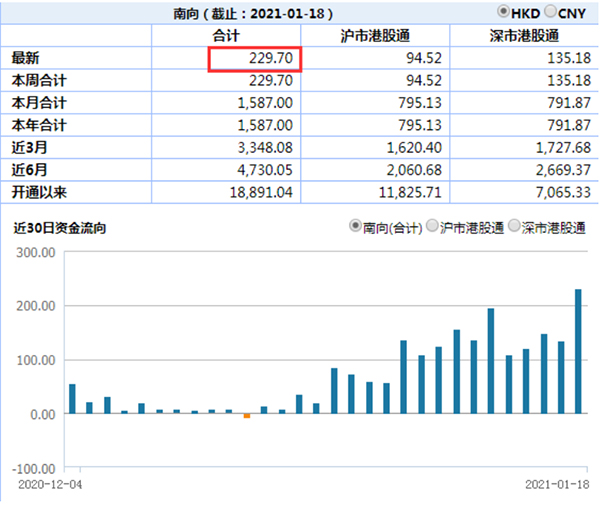Click the 229.70 value in 最新 row
Image resolution: width=600 pixels, height=506 pixels.
click(271, 58)
